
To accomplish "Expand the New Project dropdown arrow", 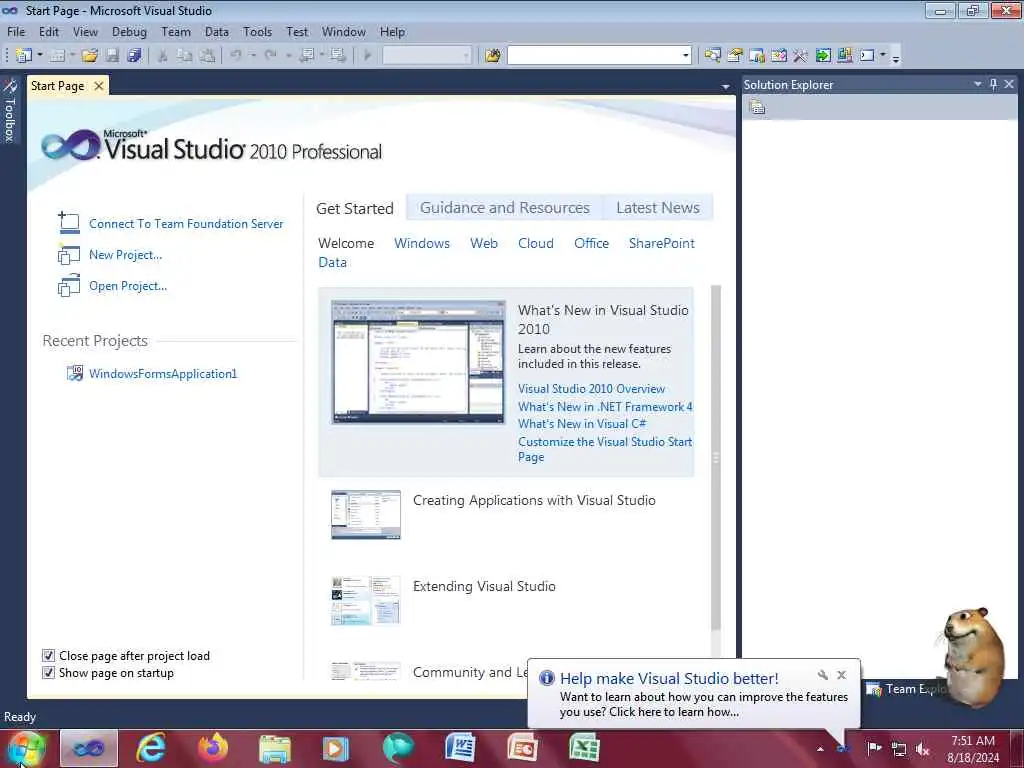I will [40, 56].
